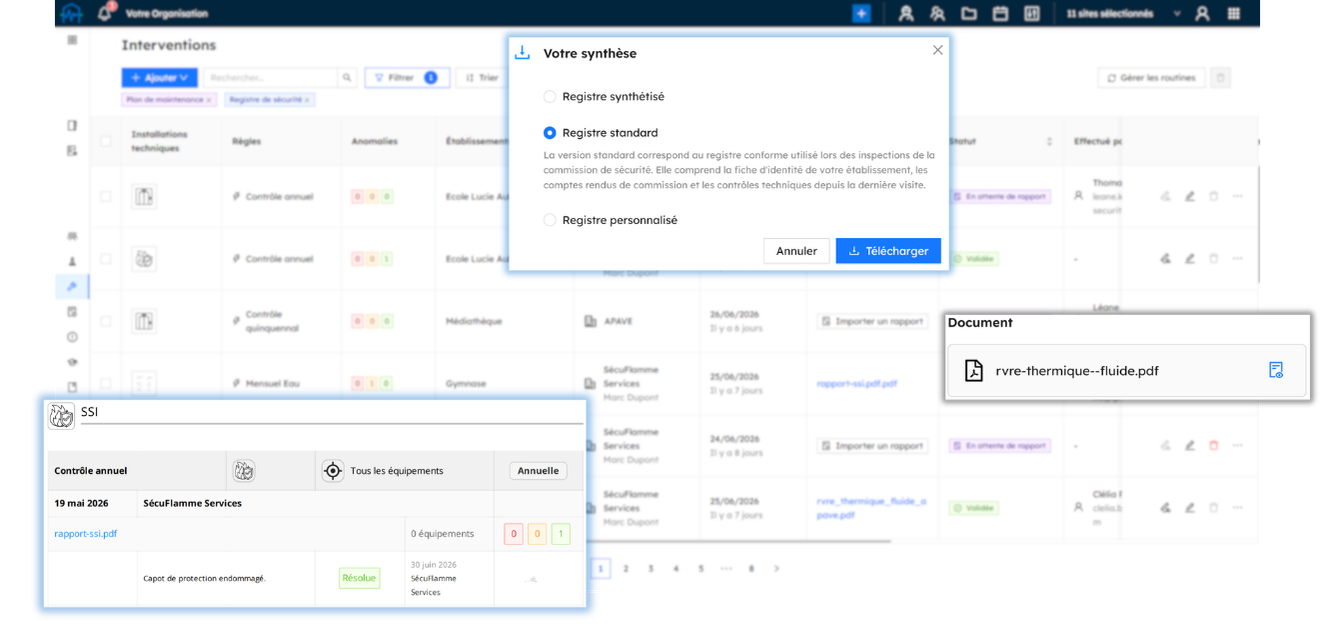Open more options in first Contrôle annuel row

click(x=1237, y=196)
